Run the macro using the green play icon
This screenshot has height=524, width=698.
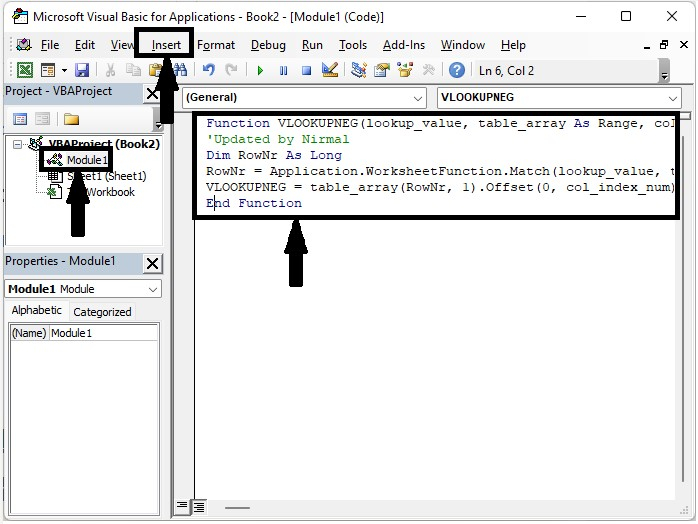point(260,70)
